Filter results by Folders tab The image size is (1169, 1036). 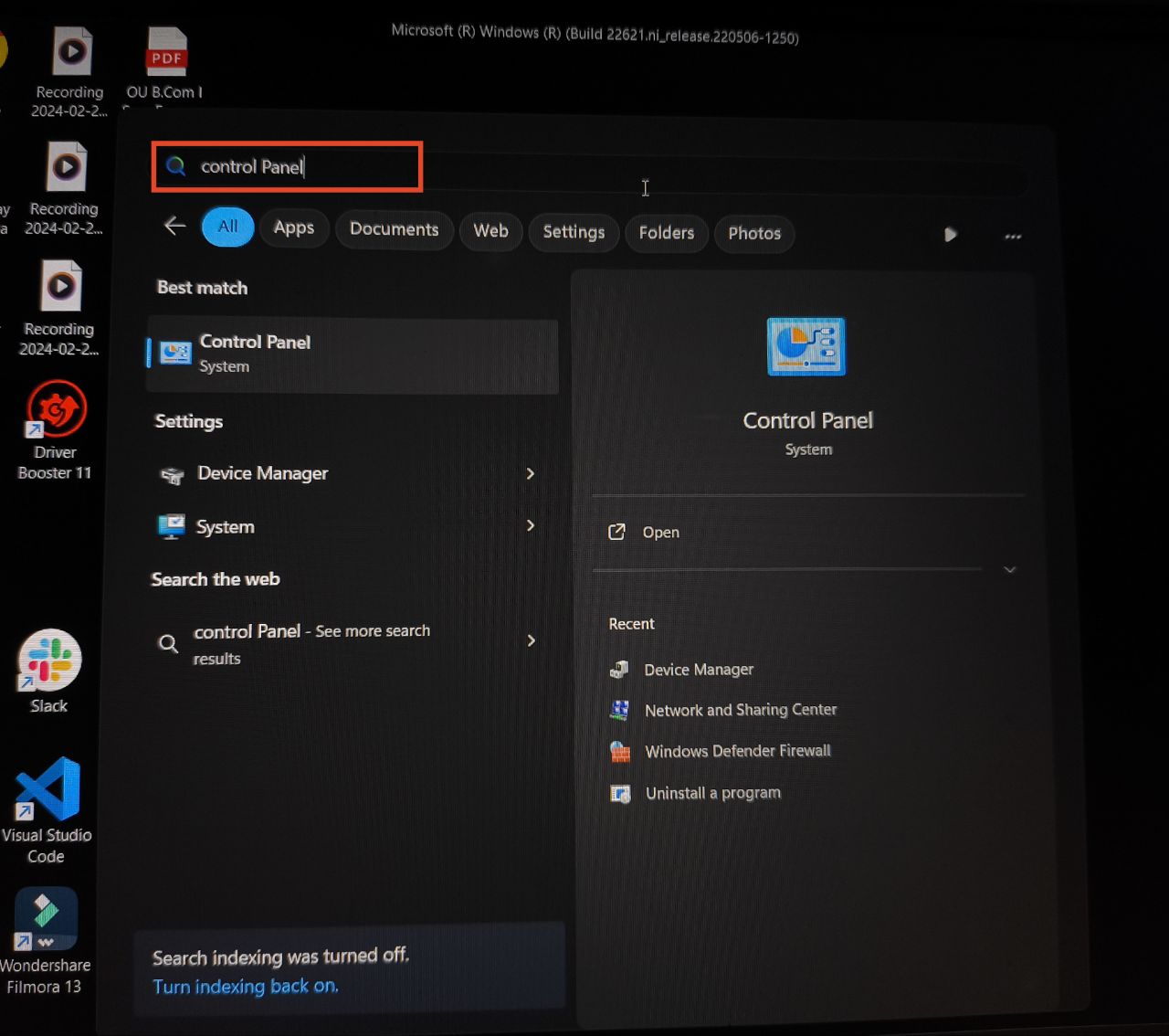click(x=666, y=233)
